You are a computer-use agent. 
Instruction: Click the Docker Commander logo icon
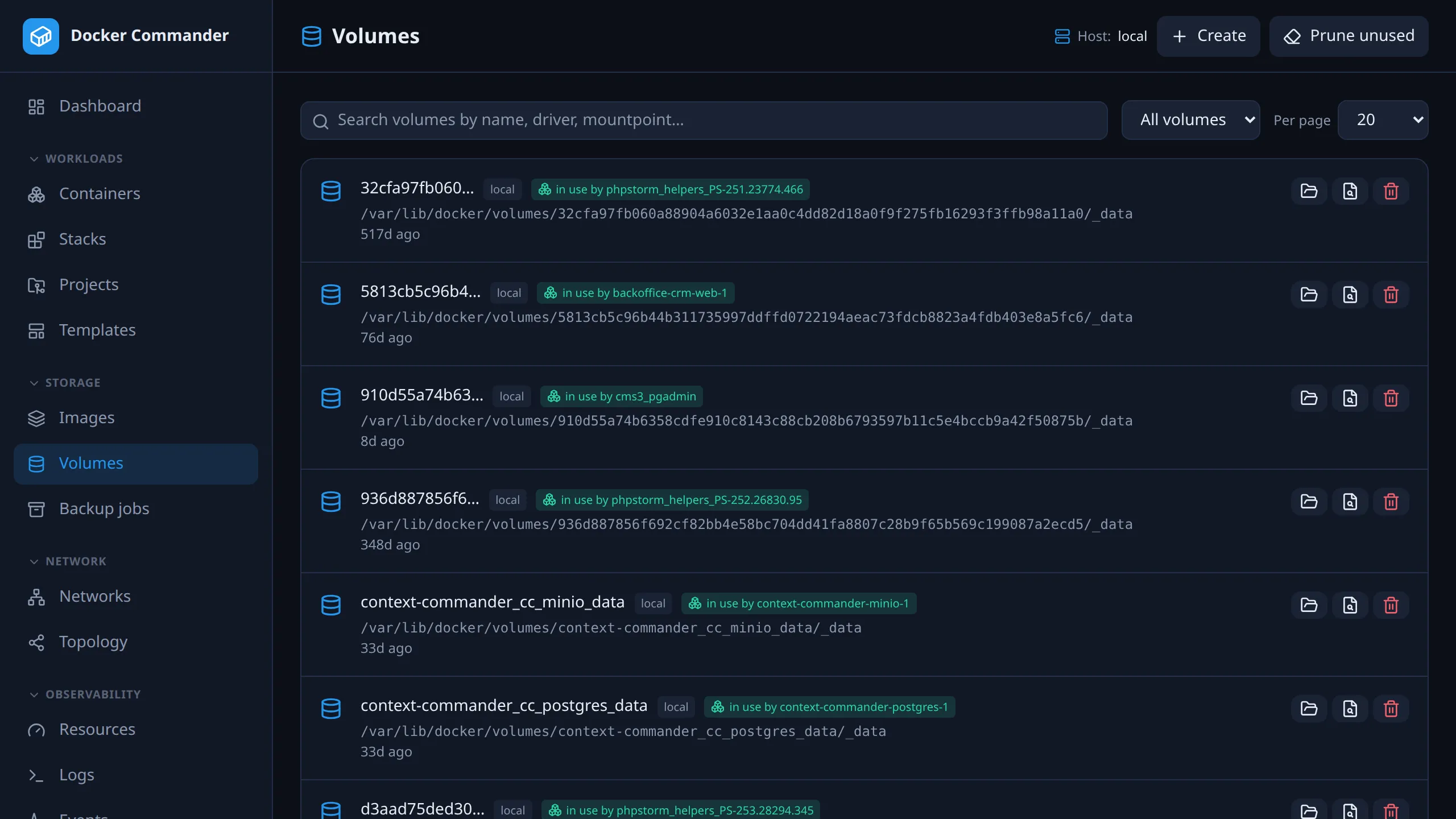[x=40, y=36]
